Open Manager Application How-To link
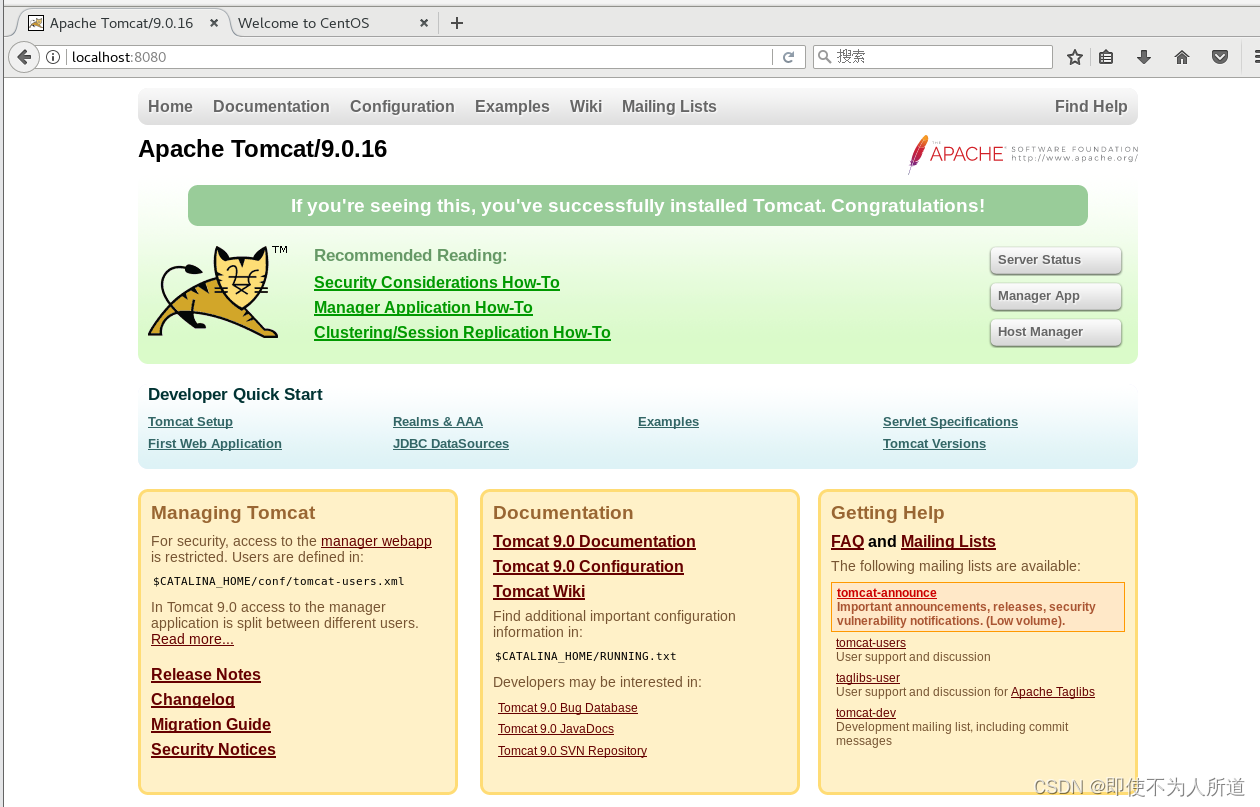The image size is (1260, 807). [x=423, y=307]
